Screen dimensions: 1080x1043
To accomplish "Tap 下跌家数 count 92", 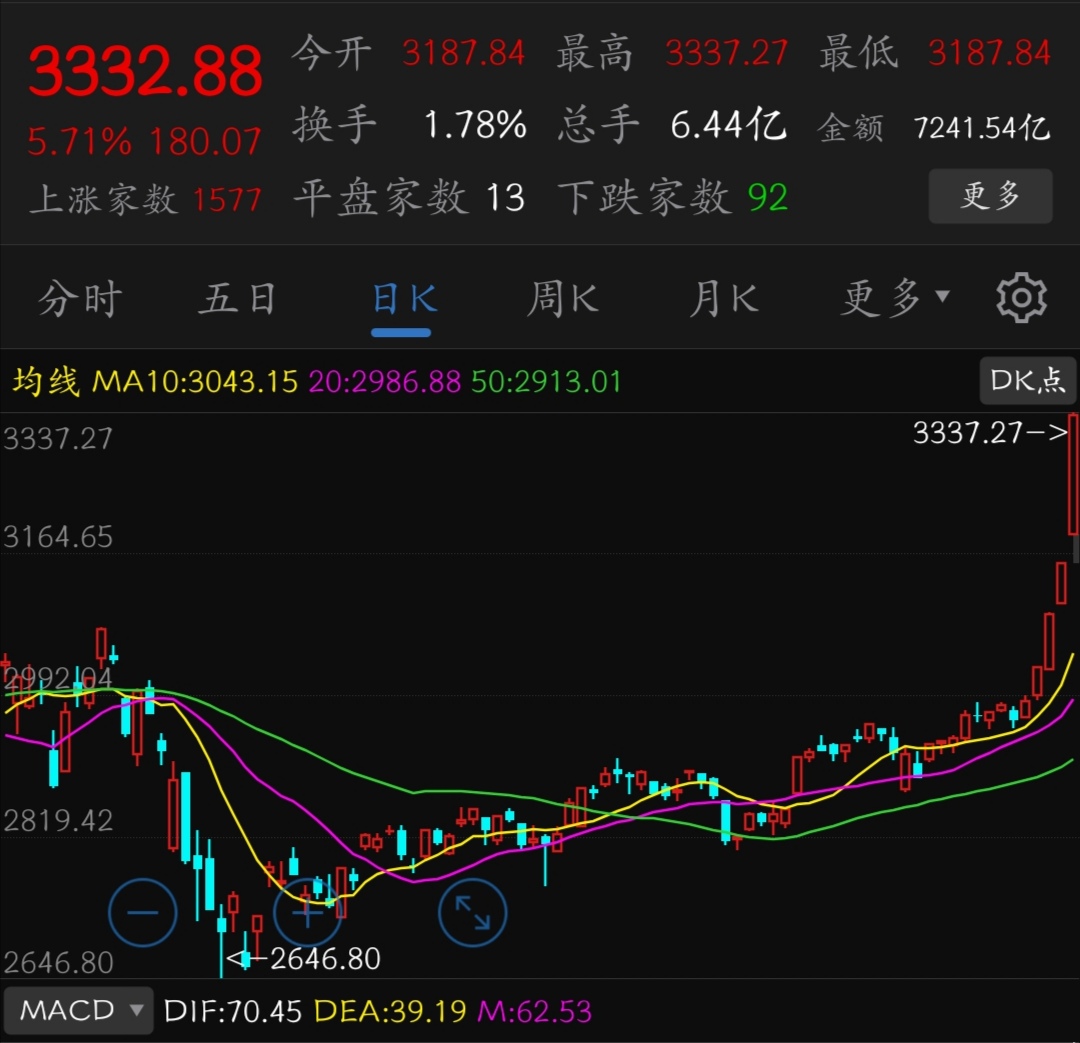I will (x=767, y=198).
